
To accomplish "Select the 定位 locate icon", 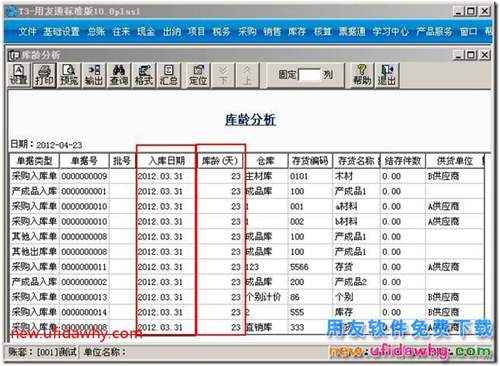I will pyautogui.click(x=198, y=75).
